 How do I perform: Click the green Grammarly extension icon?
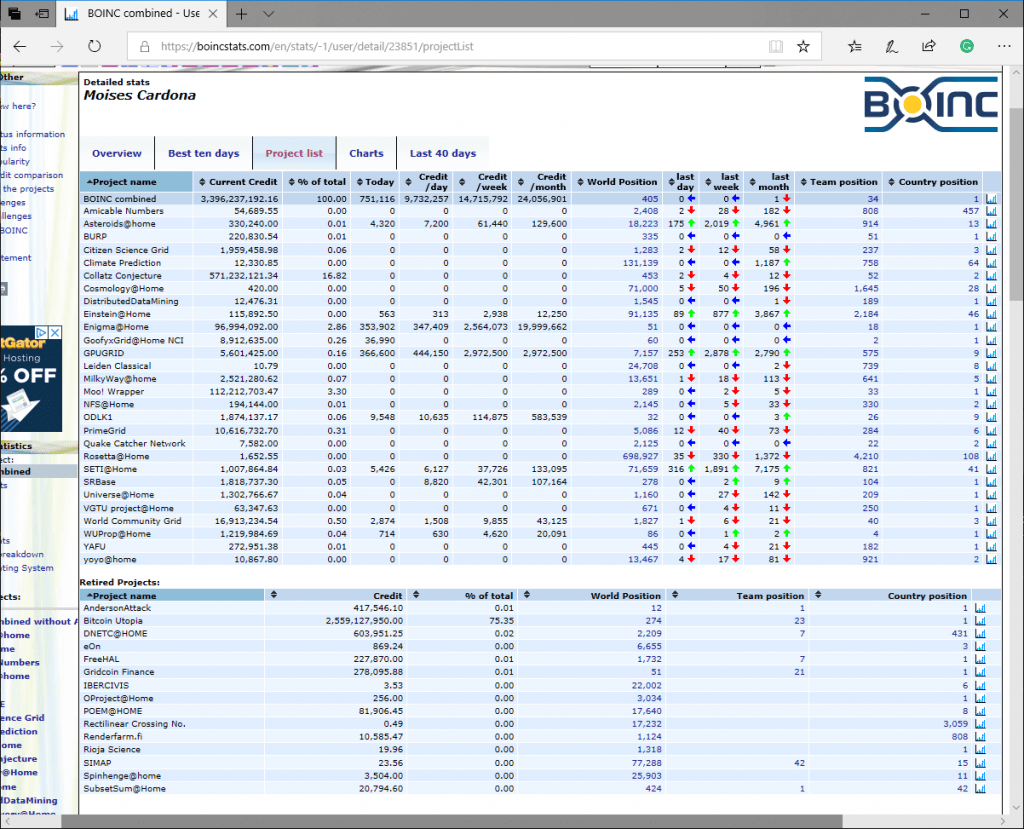[967, 46]
